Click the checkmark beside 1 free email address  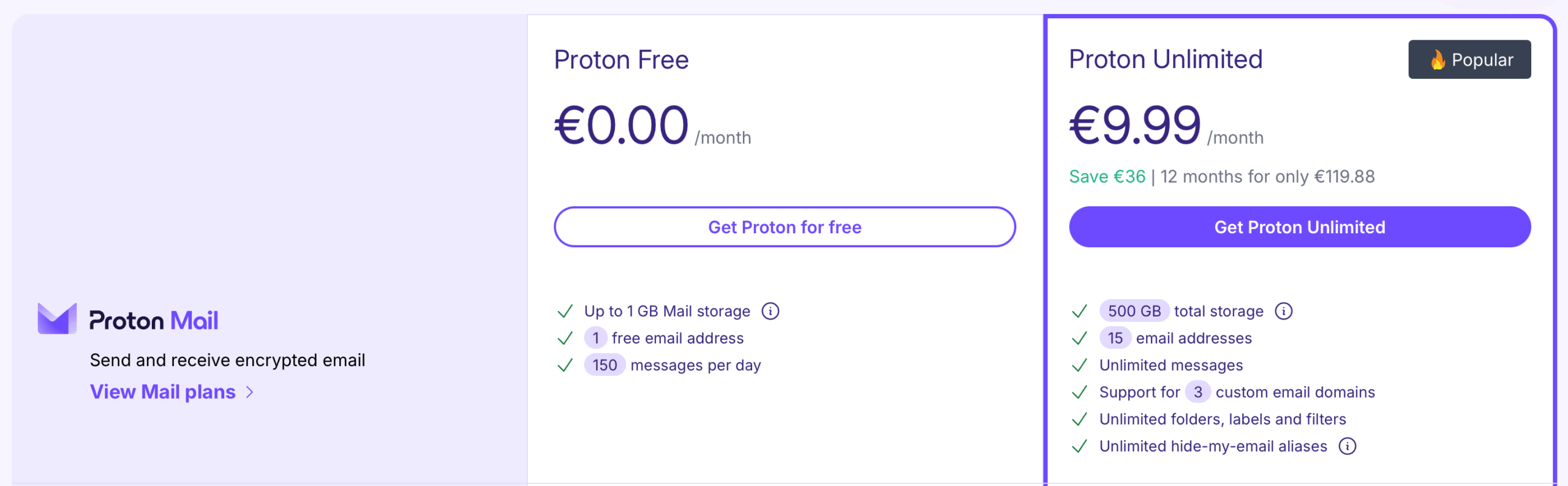click(566, 338)
